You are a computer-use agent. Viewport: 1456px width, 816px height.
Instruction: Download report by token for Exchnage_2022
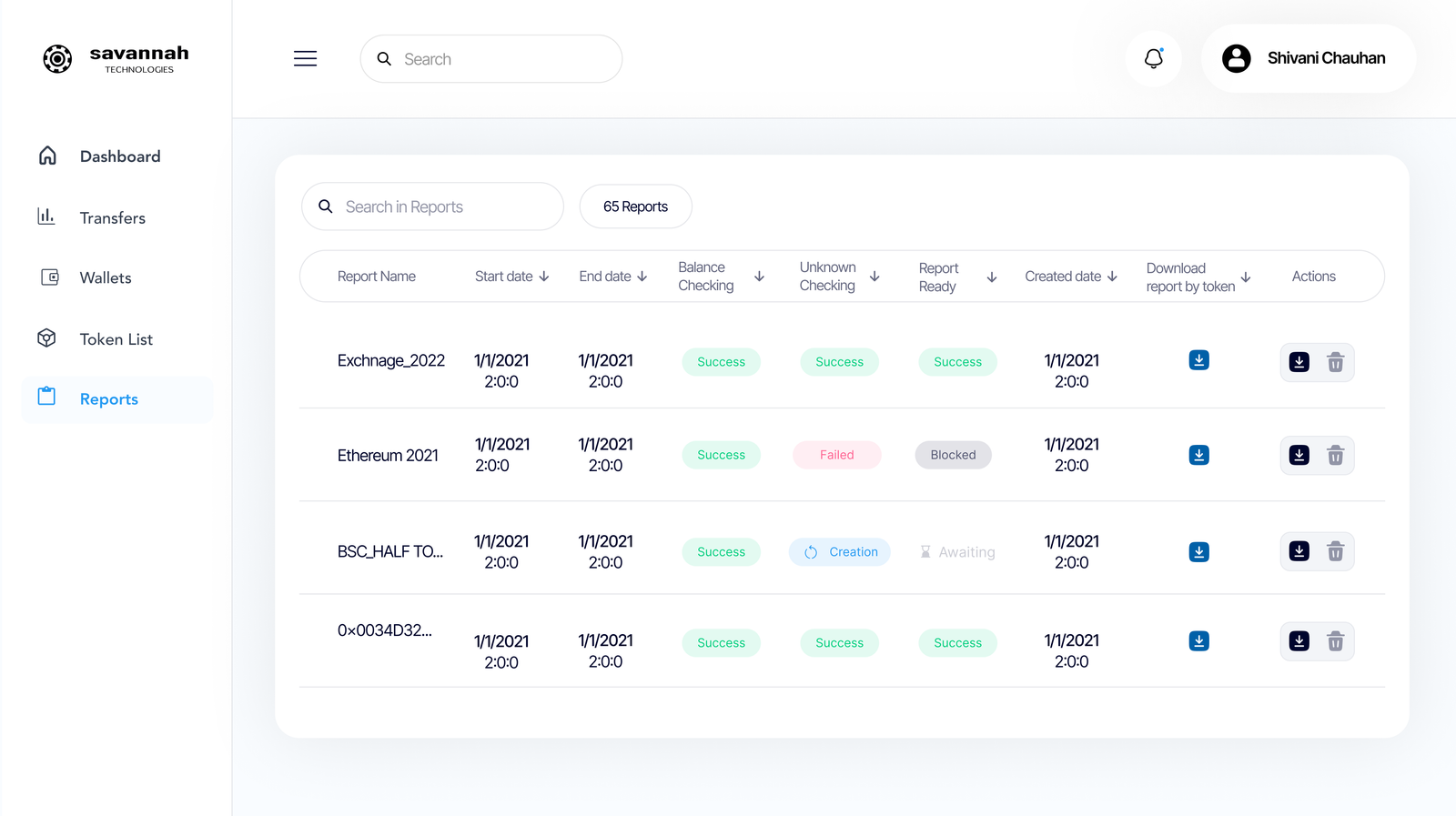click(x=1198, y=360)
